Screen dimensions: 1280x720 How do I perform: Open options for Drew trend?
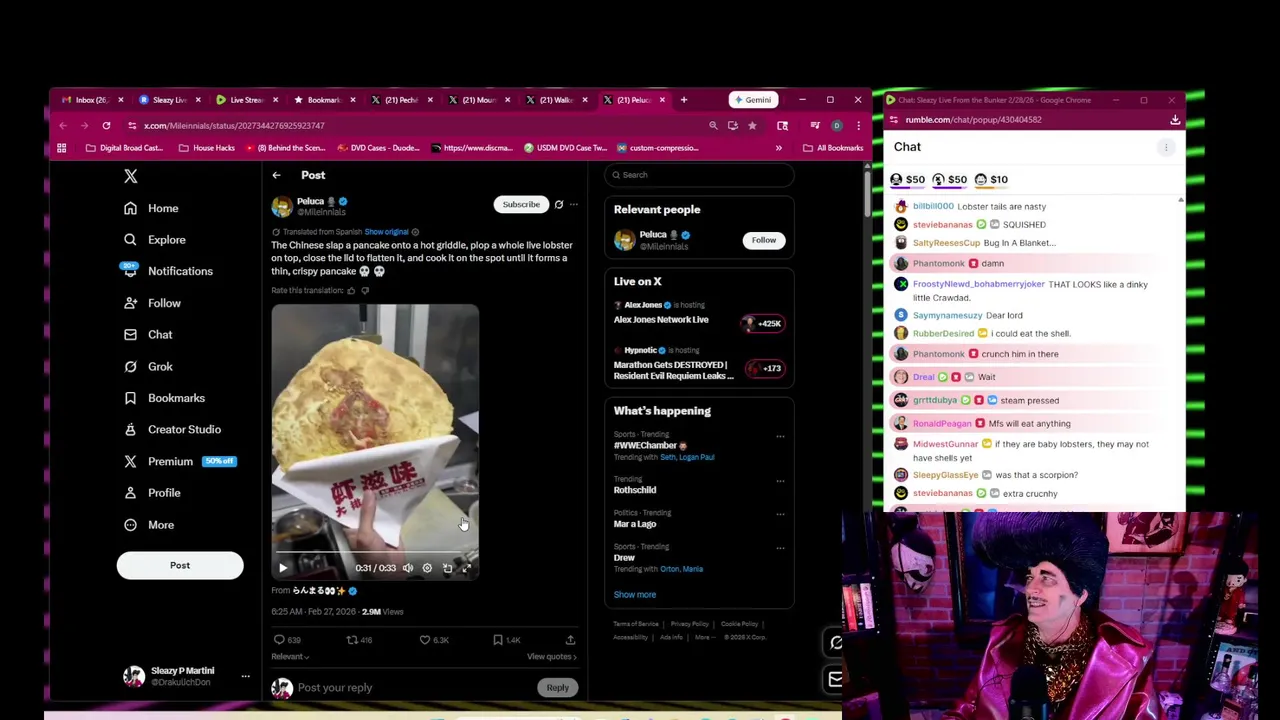(x=780, y=548)
